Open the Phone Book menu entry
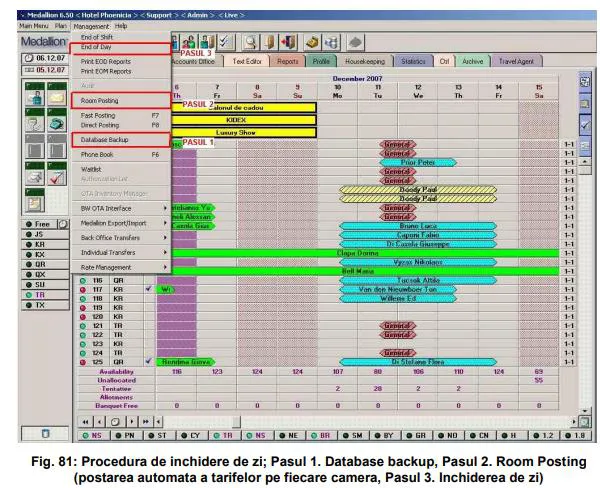Screen dimensions: 600x488 tap(121, 155)
